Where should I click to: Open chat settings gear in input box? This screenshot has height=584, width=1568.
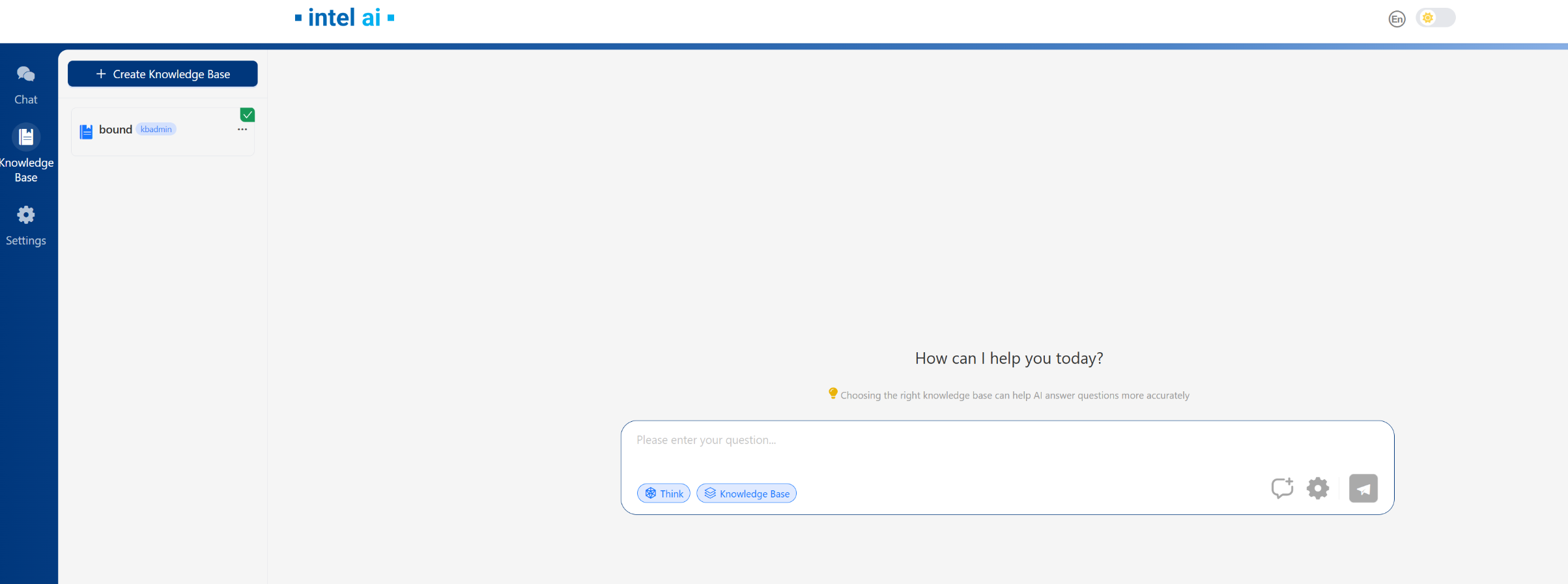pyautogui.click(x=1317, y=488)
